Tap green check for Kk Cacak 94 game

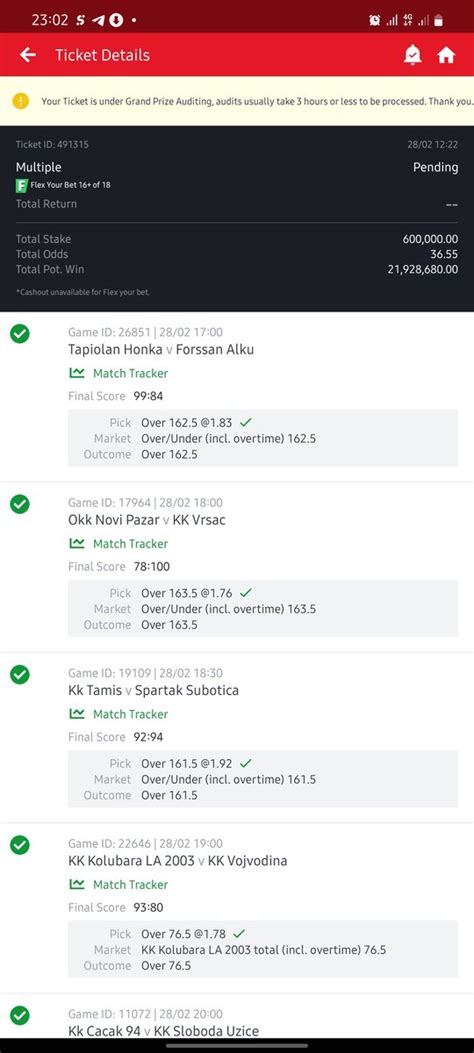point(20,1015)
